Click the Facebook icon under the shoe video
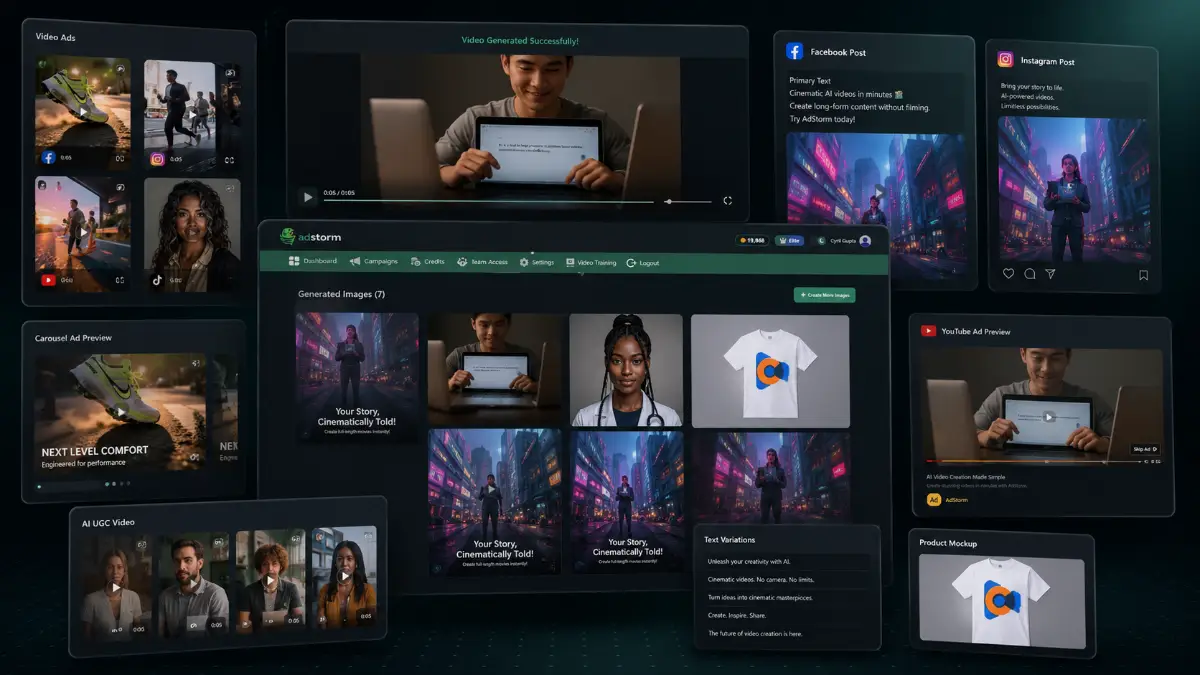This screenshot has height=675, width=1200. point(48,158)
